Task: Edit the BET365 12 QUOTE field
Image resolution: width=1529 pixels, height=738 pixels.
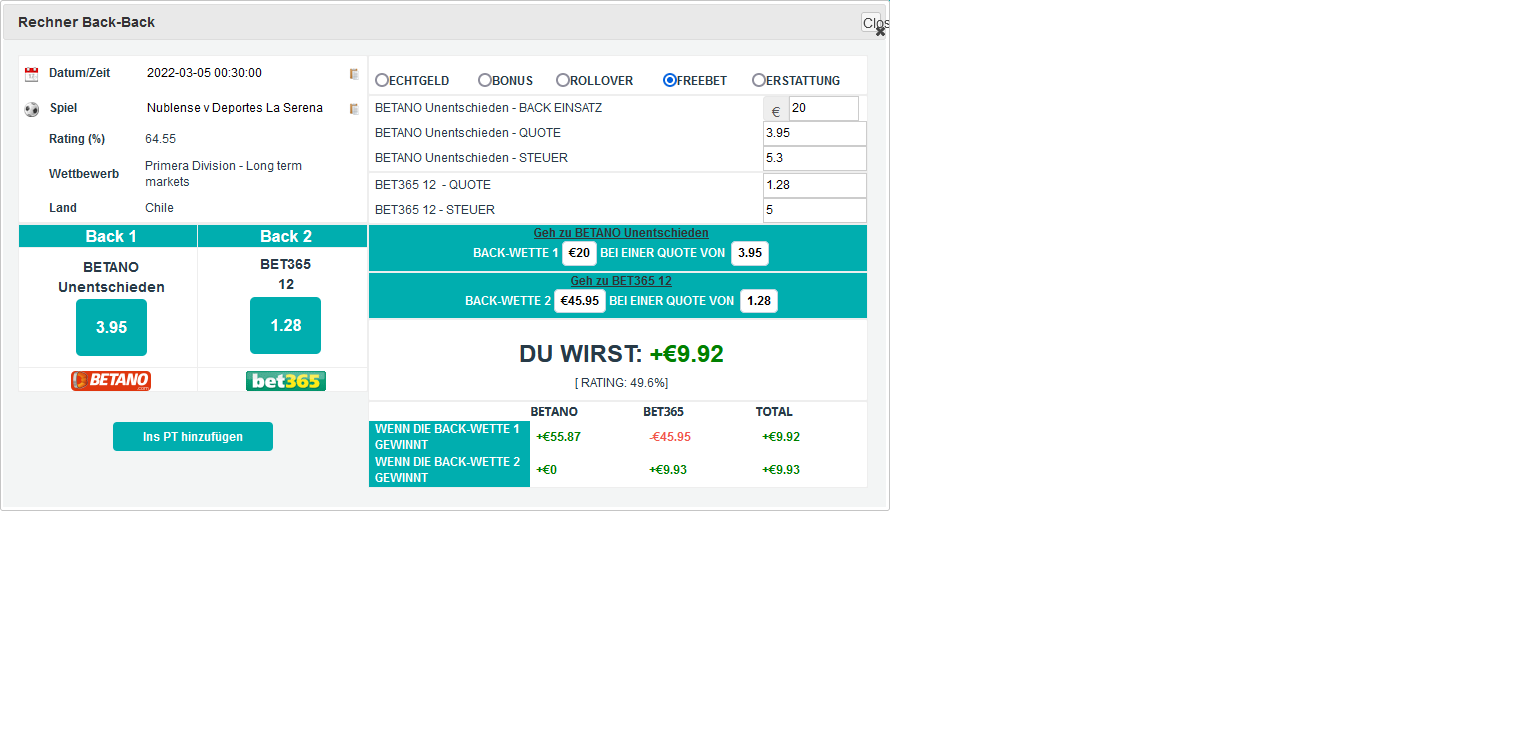Action: coord(815,186)
